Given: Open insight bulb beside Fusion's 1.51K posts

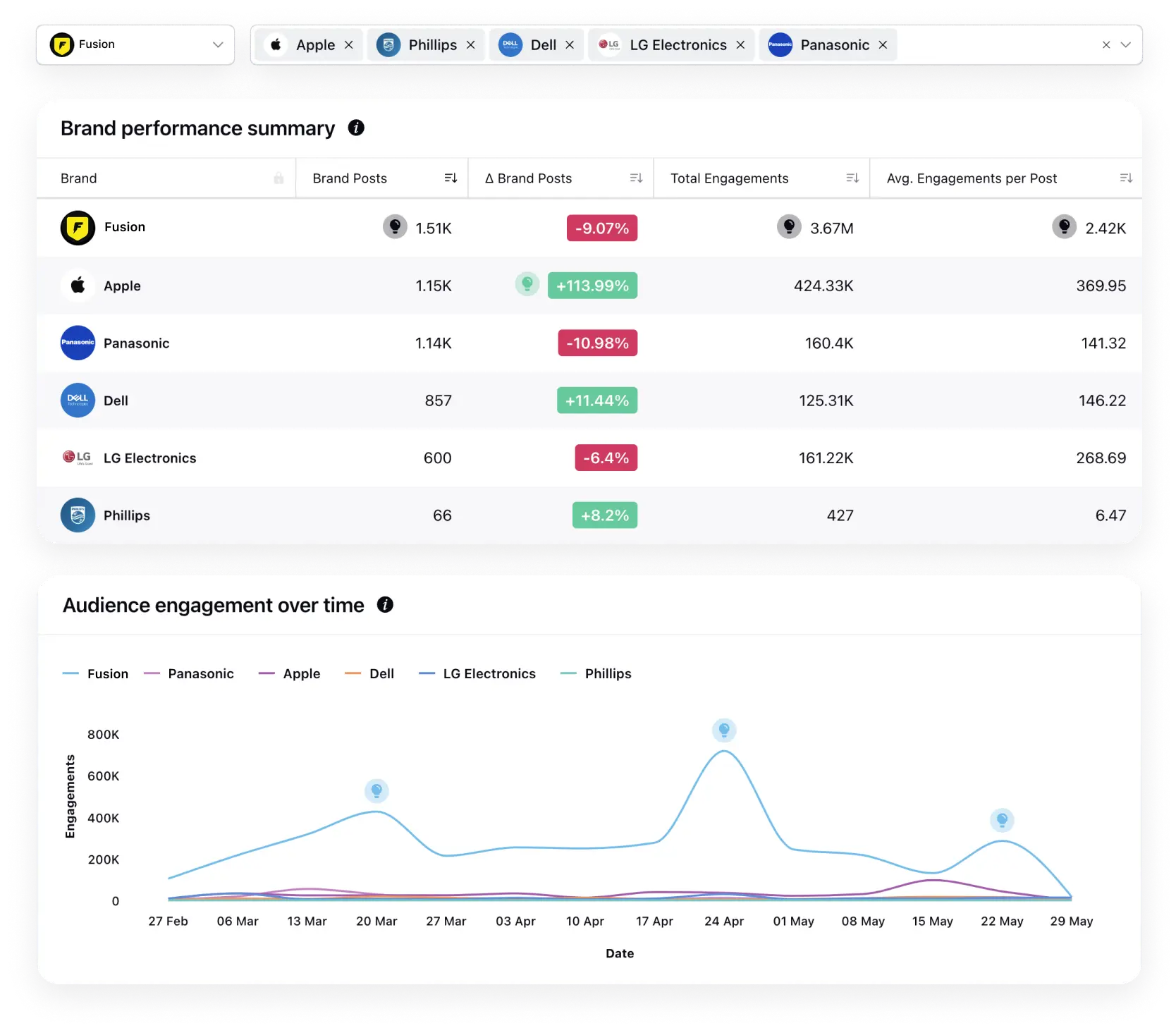Looking at the screenshot, I should click(395, 226).
